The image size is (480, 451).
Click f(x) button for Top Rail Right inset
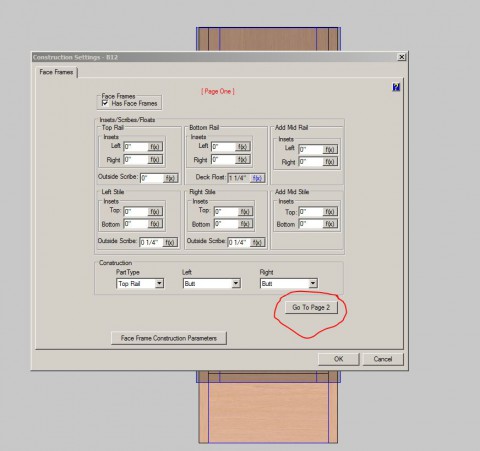[x=155, y=159]
